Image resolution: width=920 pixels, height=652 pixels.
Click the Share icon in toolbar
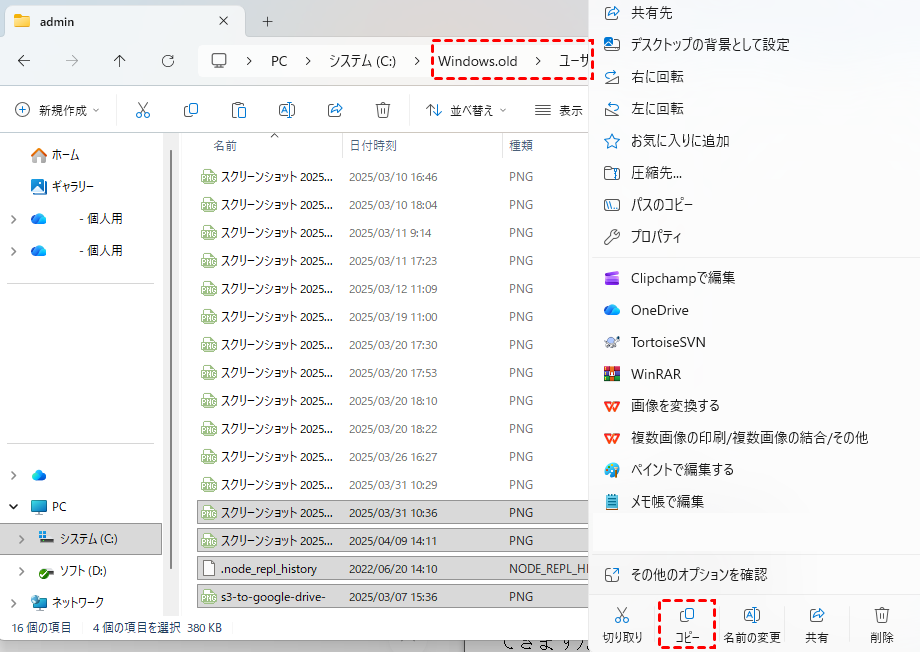coord(335,110)
